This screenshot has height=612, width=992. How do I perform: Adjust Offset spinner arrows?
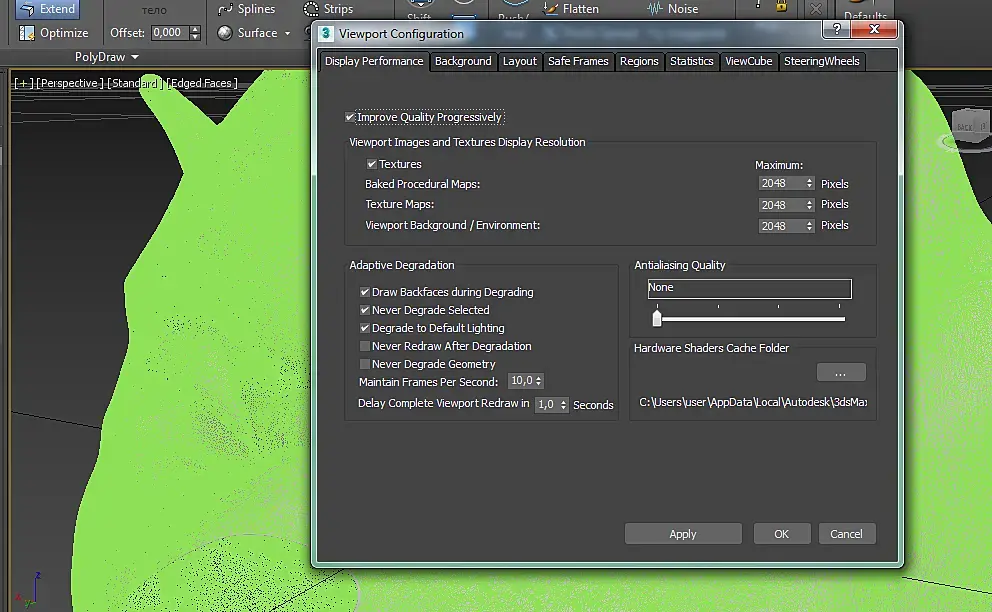[195, 33]
